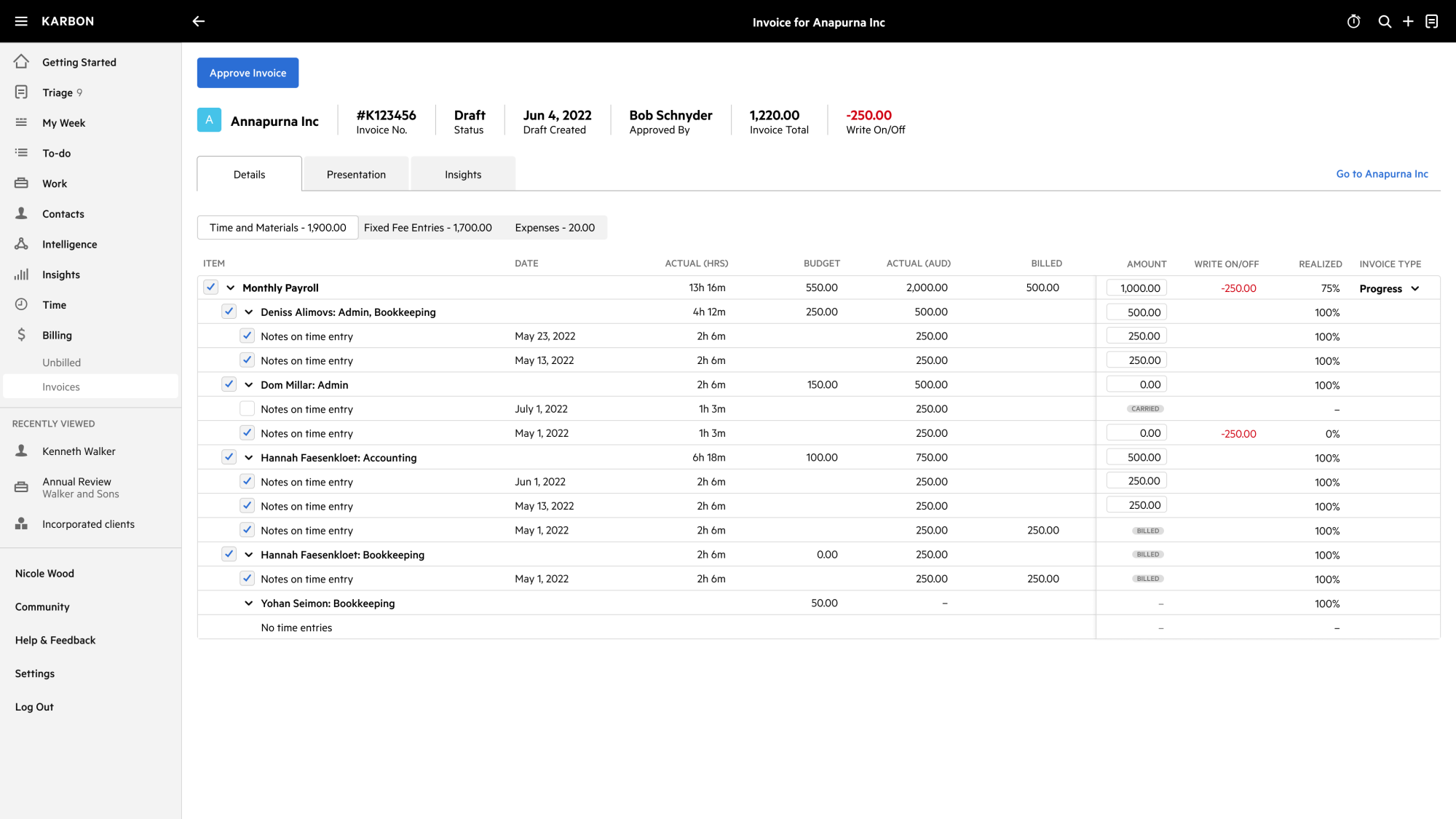
Task: Open the search panel
Action: pos(1384,21)
